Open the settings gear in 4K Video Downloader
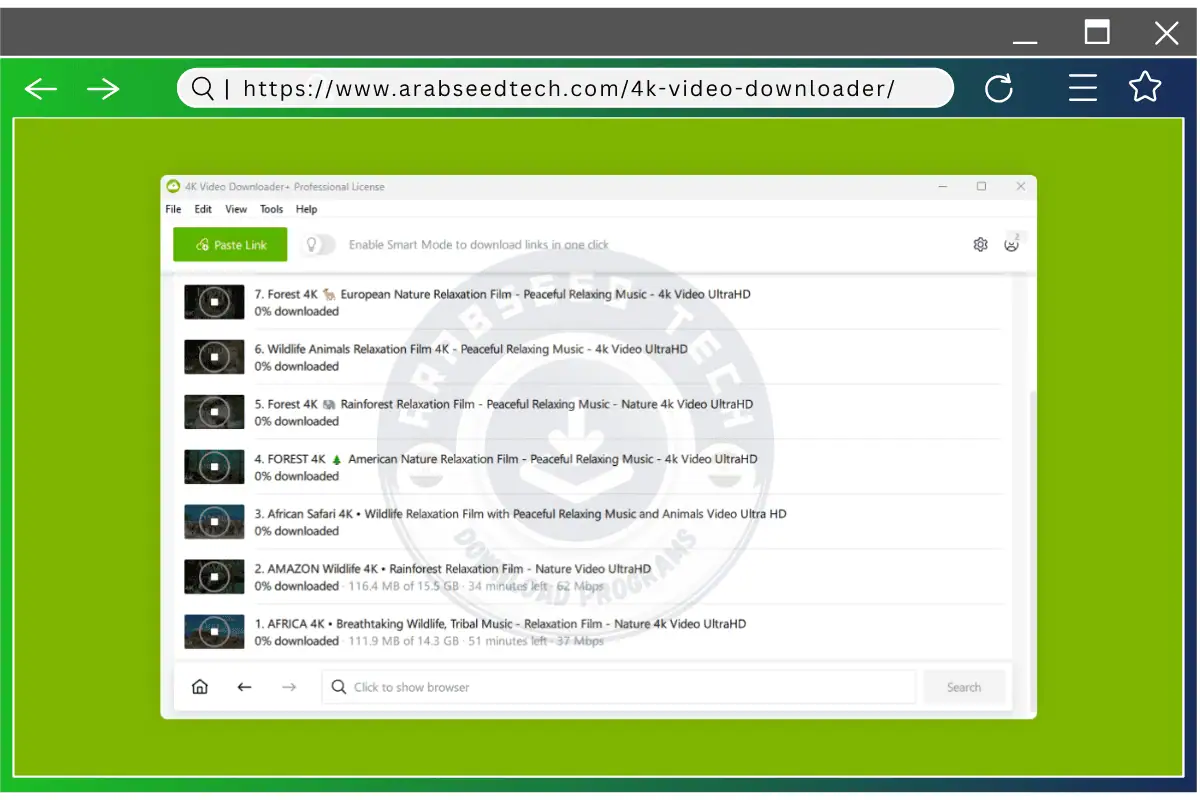This screenshot has width=1200, height=800. pyautogui.click(x=980, y=244)
